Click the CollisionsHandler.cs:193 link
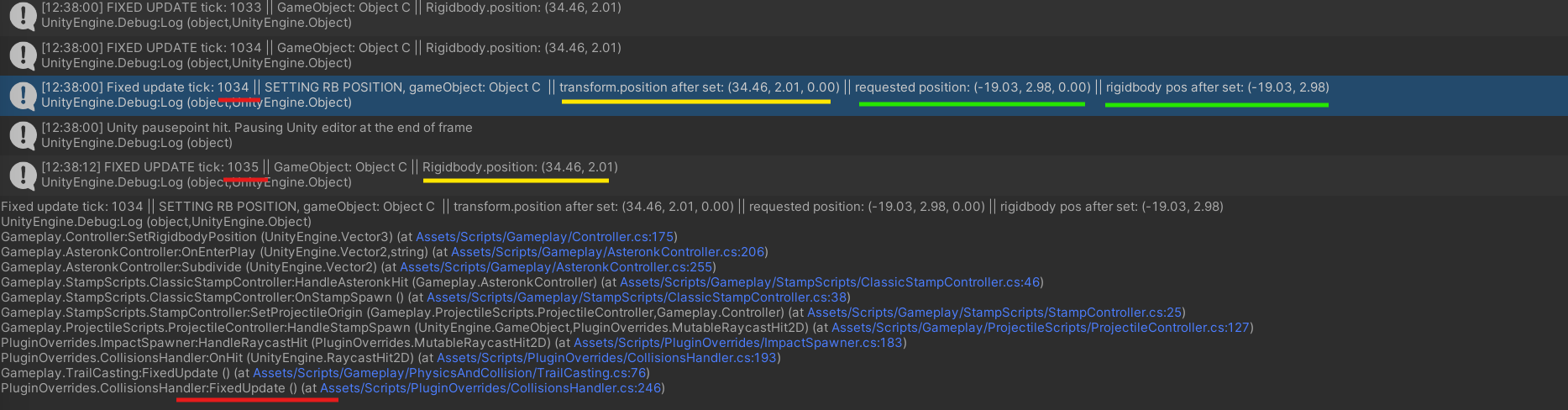 (606, 358)
